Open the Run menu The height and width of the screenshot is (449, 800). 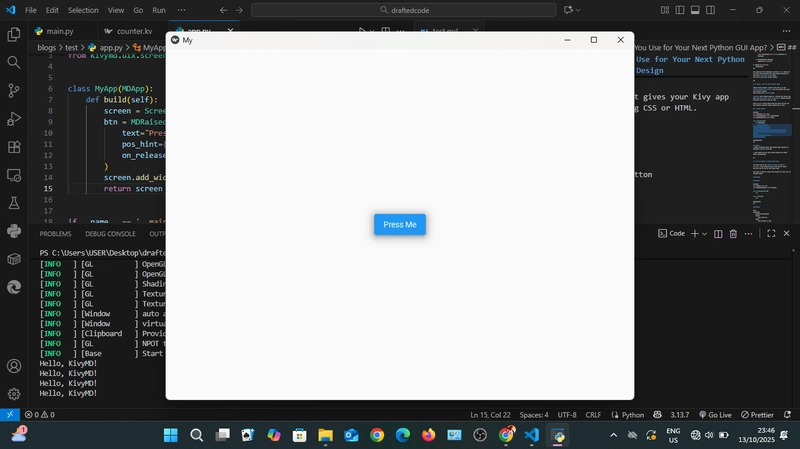tap(159, 10)
